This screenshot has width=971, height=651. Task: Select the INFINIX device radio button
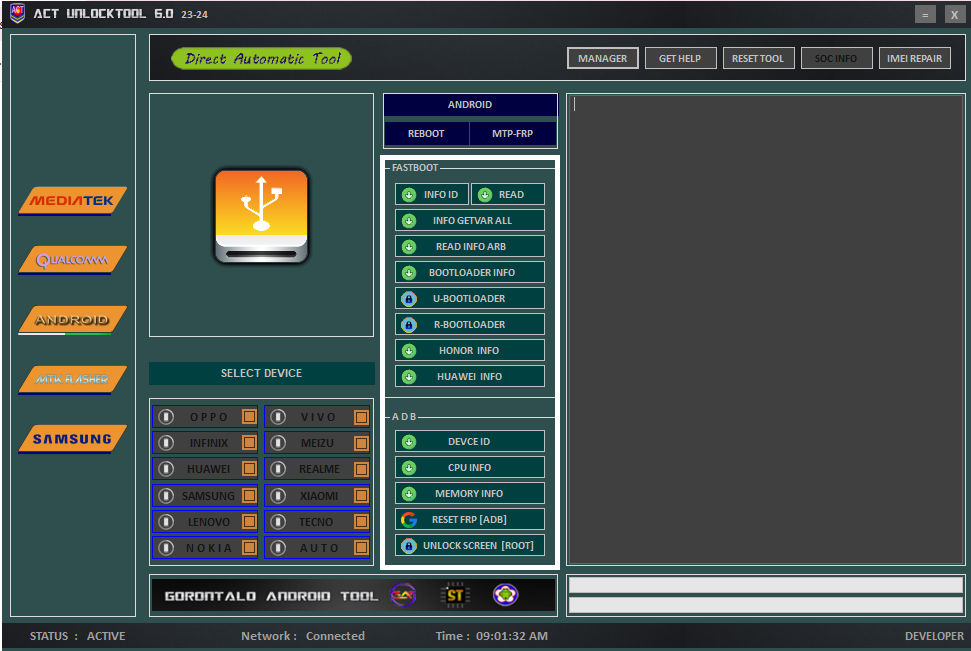pyautogui.click(x=166, y=443)
